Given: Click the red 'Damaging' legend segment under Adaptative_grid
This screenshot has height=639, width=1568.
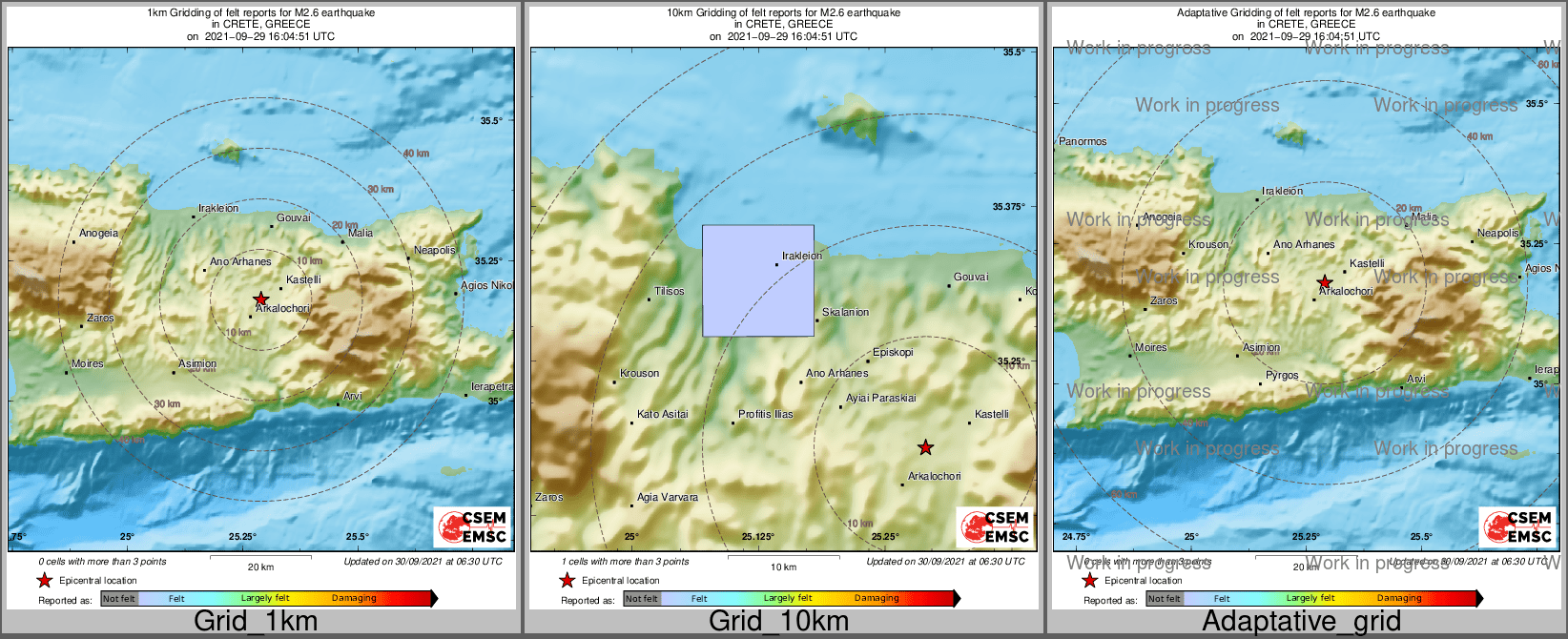Looking at the screenshot, I should tap(1399, 598).
